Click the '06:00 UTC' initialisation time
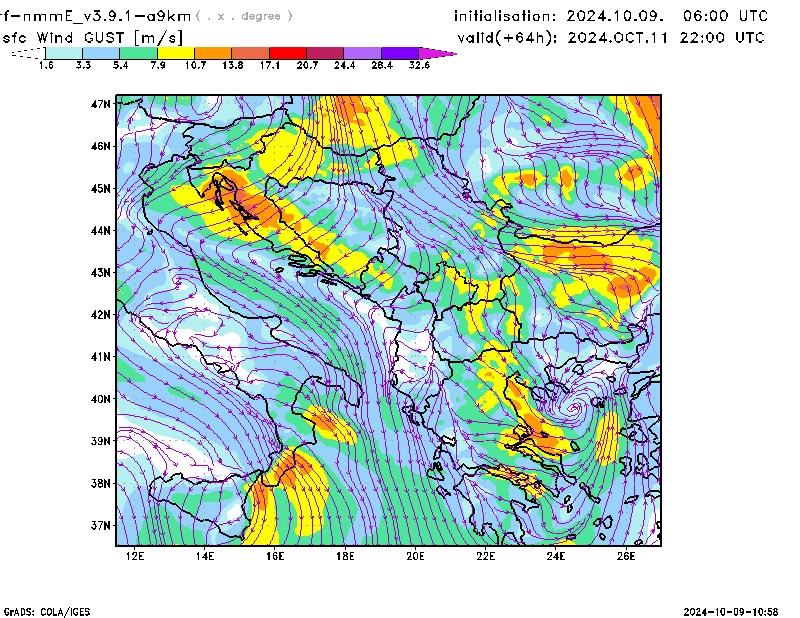800x618 pixels. coord(725,16)
